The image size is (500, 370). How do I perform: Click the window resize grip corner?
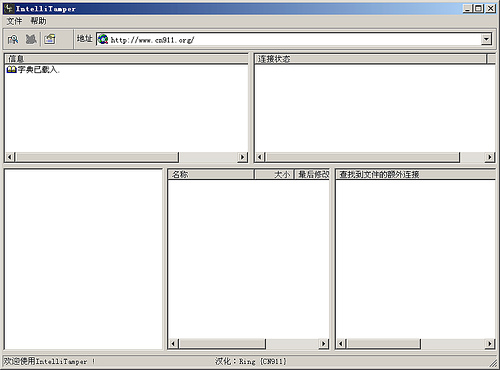pos(492,362)
